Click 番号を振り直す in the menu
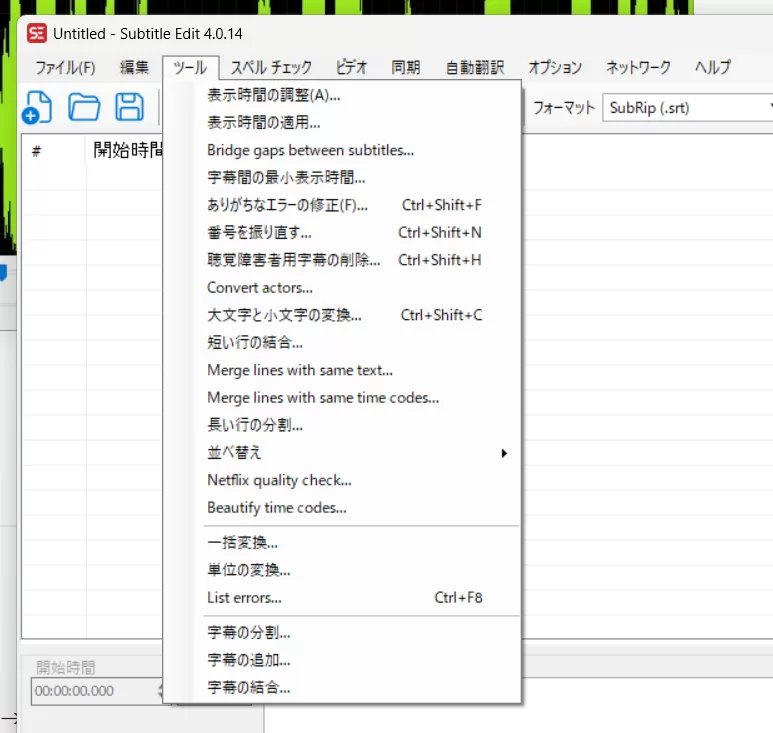Screen dimensions: 773x733 pos(259,233)
